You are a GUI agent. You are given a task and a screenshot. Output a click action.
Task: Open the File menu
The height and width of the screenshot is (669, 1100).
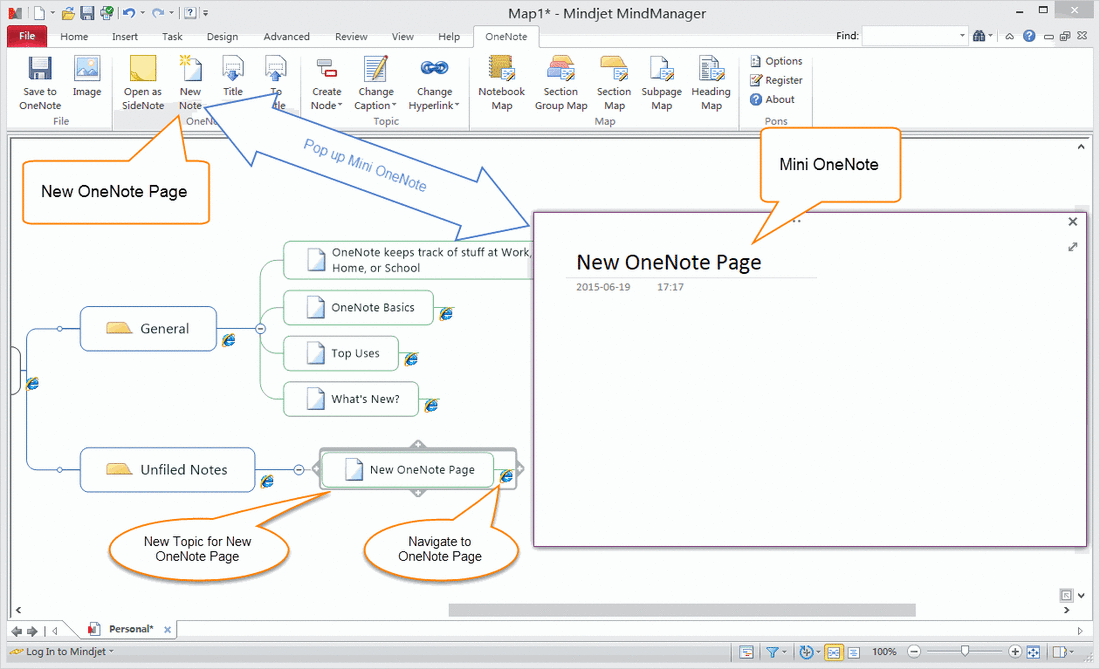[26, 37]
